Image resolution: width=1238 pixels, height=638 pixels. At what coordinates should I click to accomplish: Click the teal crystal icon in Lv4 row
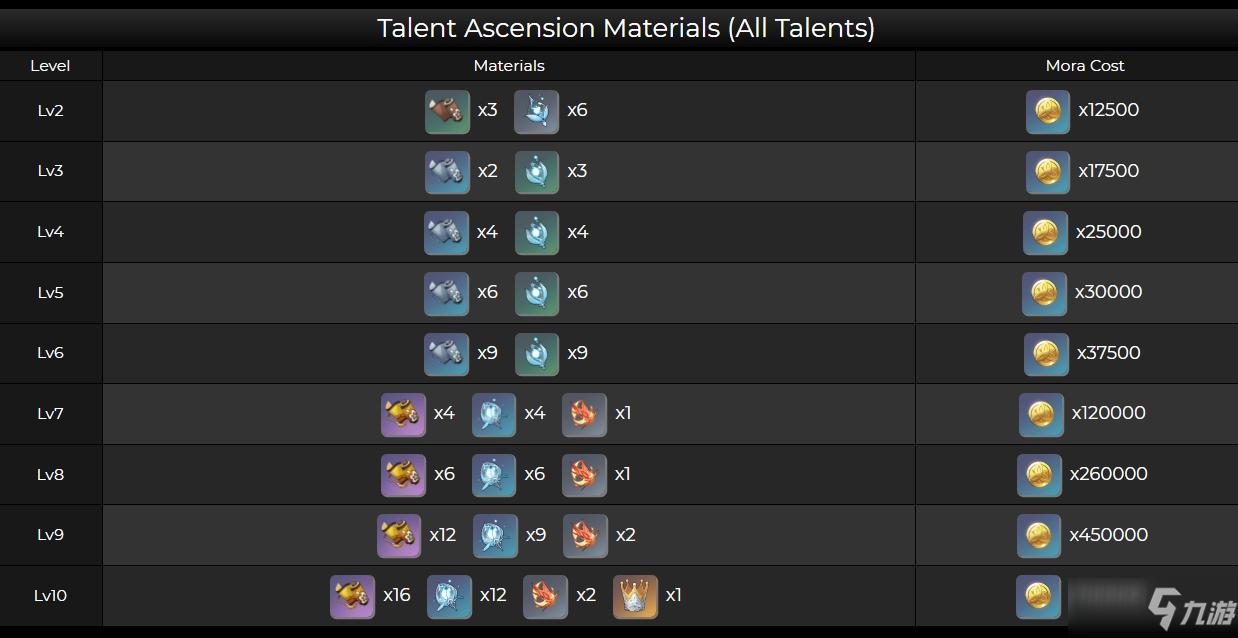tap(537, 233)
